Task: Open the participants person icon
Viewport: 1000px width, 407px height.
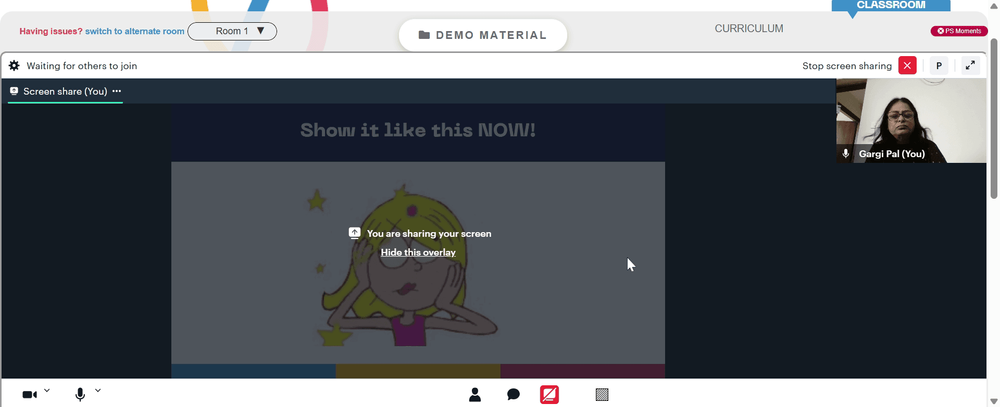Action: (x=475, y=395)
